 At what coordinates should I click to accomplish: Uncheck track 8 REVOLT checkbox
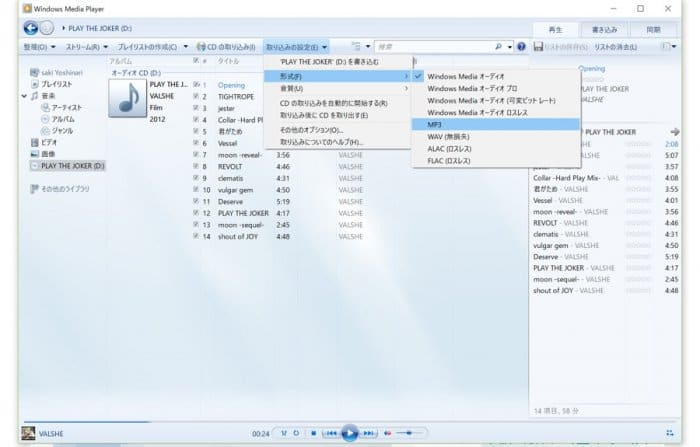pyautogui.click(x=196, y=166)
